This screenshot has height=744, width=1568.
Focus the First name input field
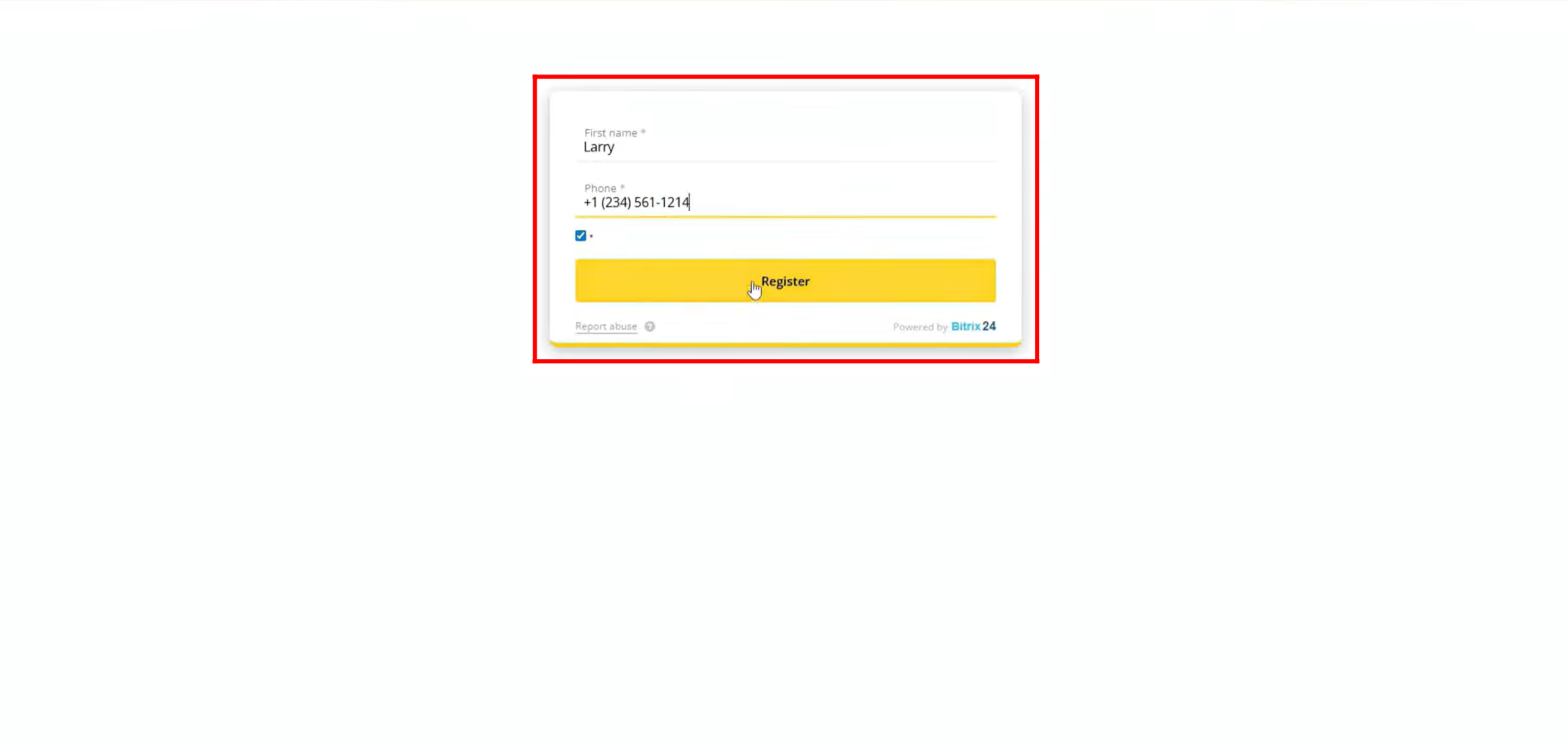pos(785,142)
